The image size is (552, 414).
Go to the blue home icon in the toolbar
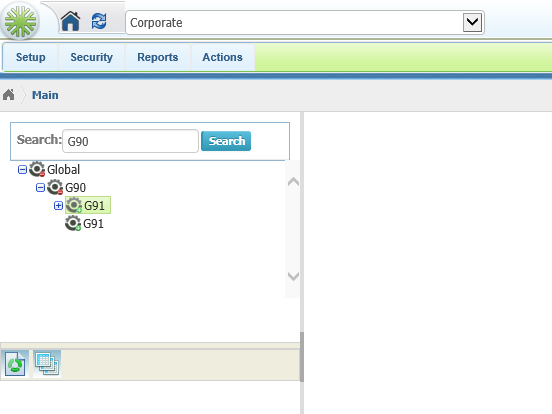[70, 21]
